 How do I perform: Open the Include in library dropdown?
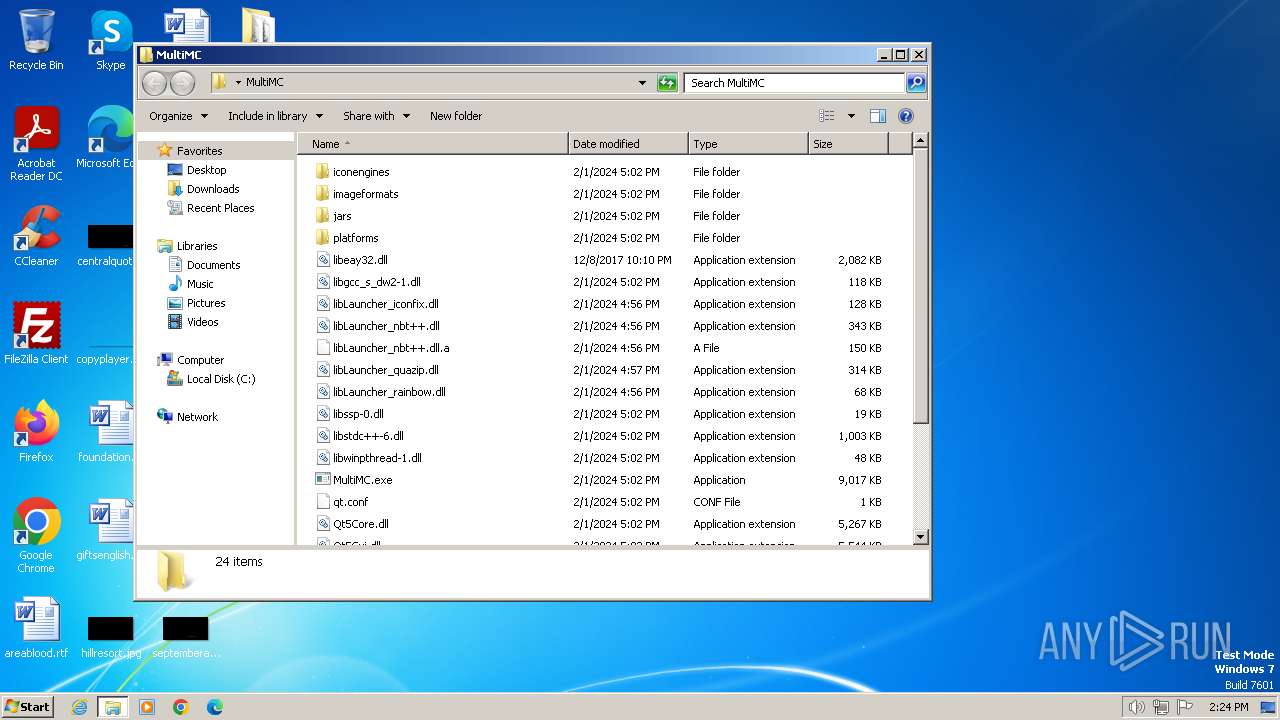[275, 116]
